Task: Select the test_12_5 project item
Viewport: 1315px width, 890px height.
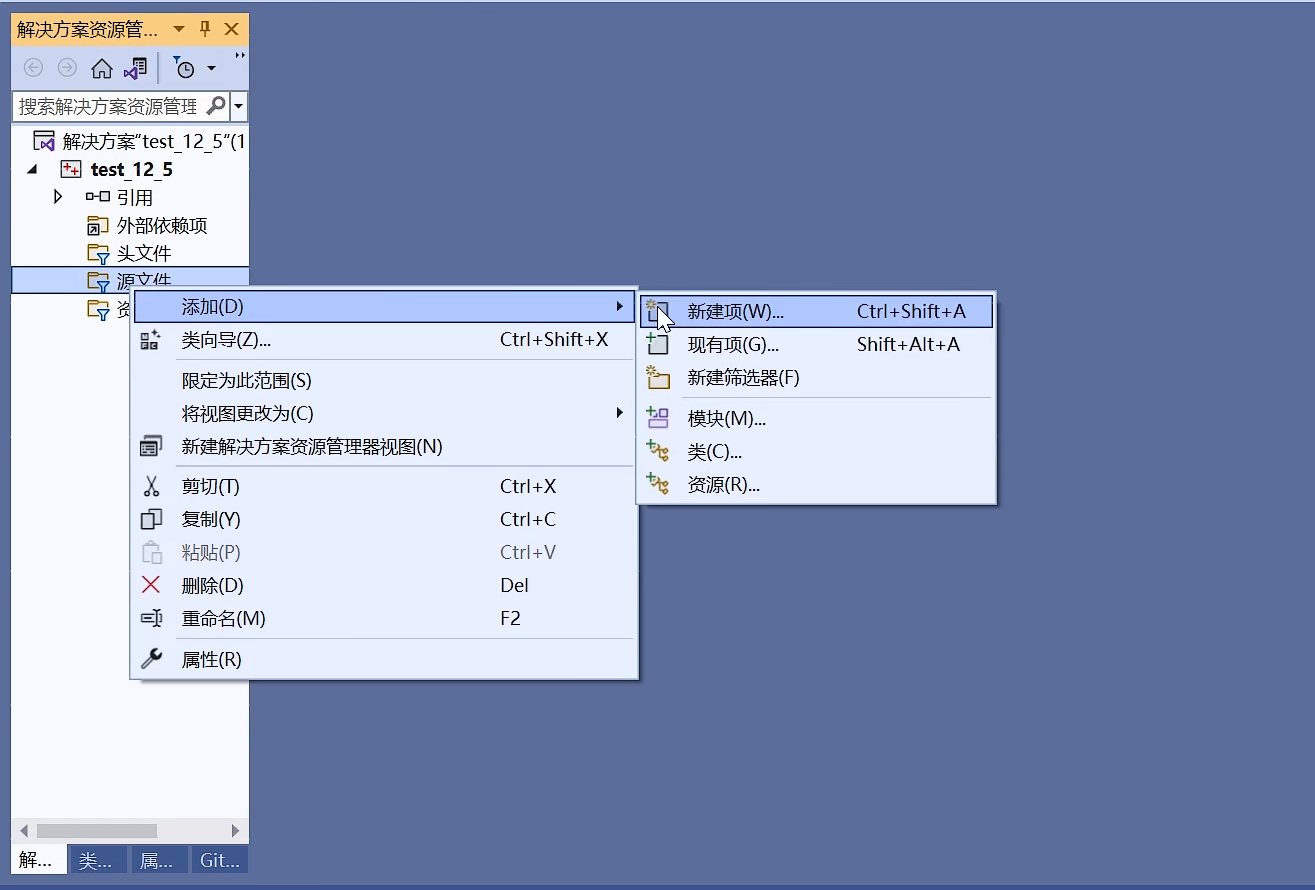Action: pyautogui.click(x=131, y=170)
